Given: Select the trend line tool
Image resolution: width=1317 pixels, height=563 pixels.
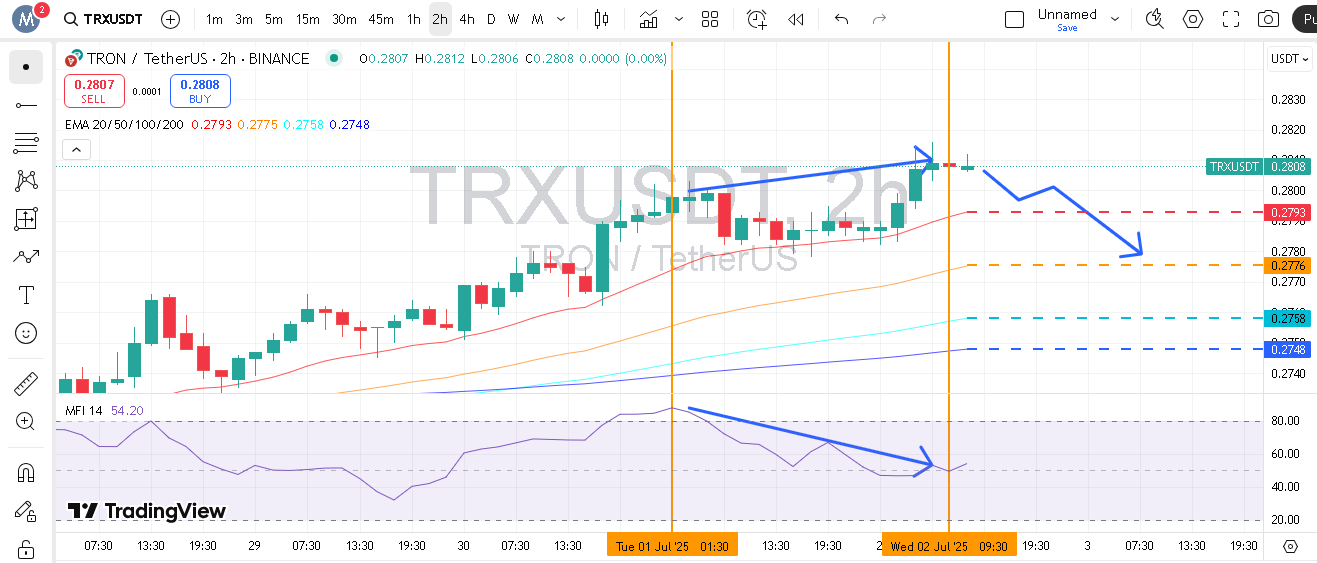Looking at the screenshot, I should pos(26,105).
